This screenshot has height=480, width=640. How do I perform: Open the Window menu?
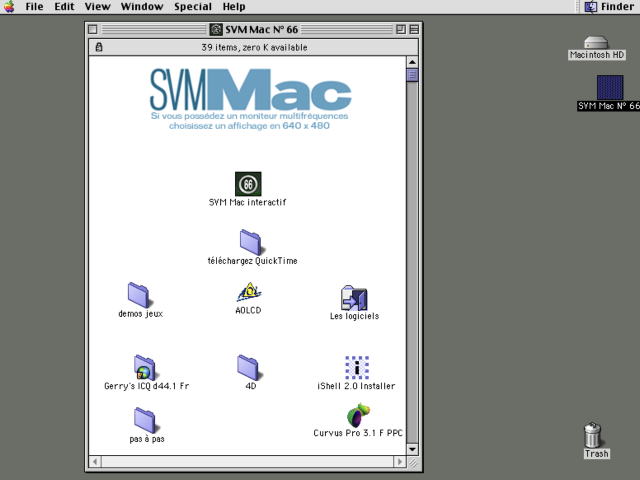[142, 7]
